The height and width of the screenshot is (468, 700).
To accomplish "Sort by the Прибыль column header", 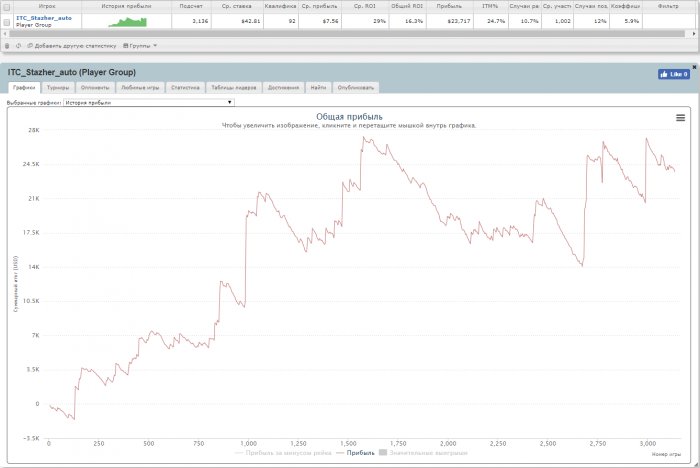I will click(x=450, y=6).
